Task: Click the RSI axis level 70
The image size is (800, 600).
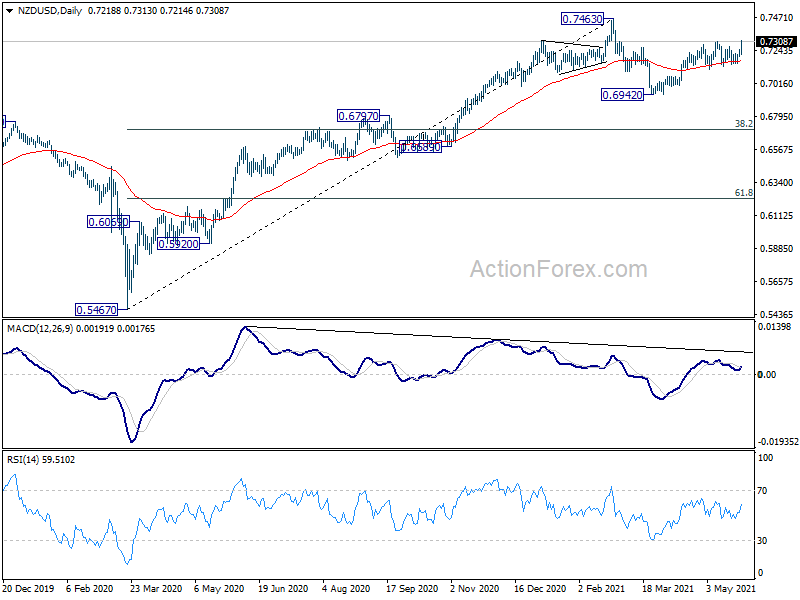Action: pyautogui.click(x=762, y=491)
